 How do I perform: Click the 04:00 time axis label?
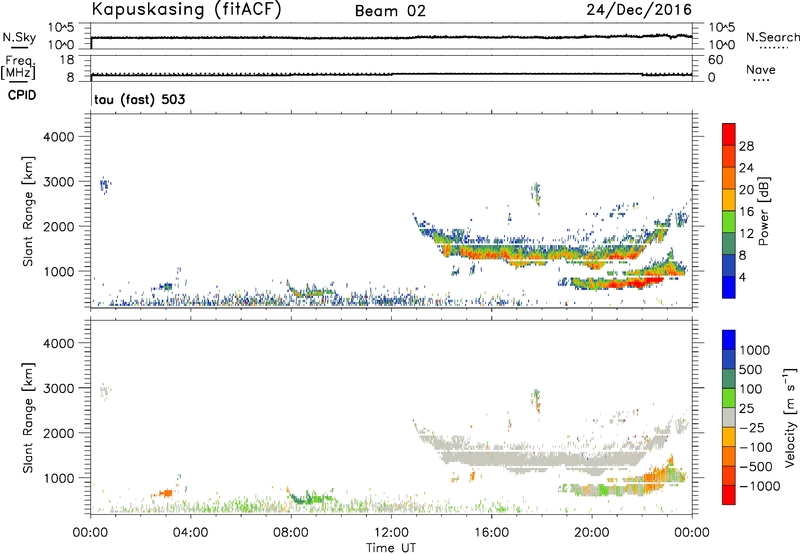(x=190, y=533)
